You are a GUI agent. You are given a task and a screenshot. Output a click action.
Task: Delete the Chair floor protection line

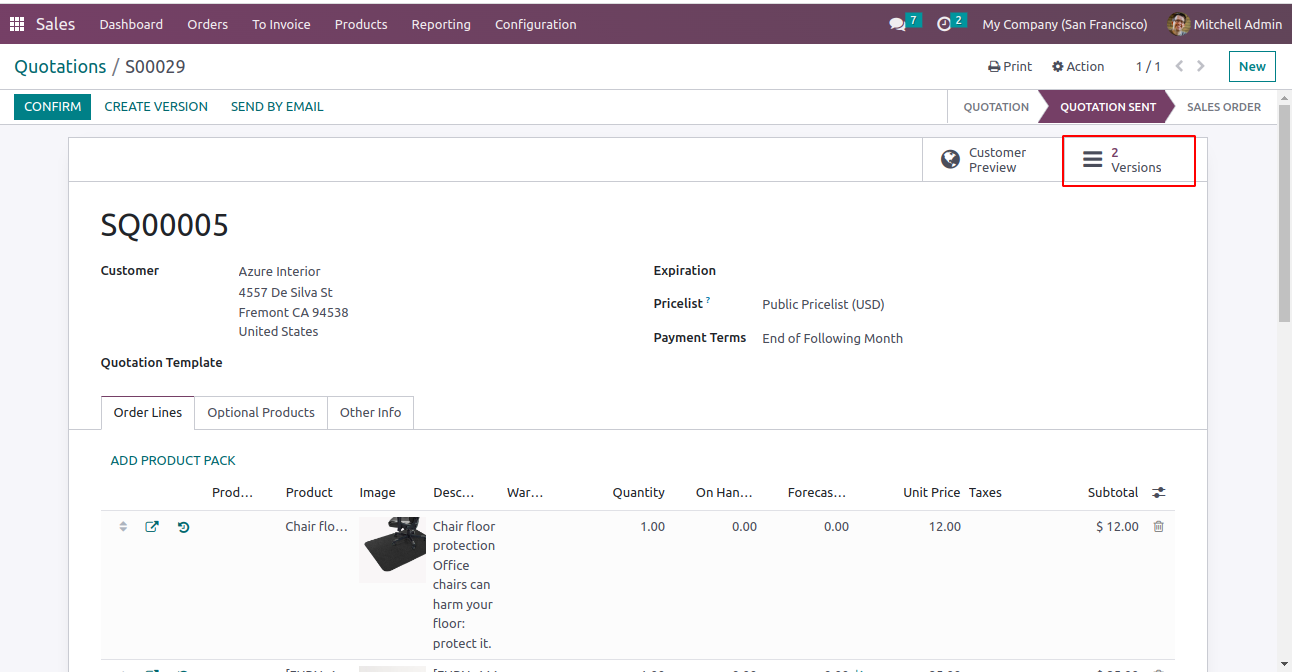[x=1158, y=526]
